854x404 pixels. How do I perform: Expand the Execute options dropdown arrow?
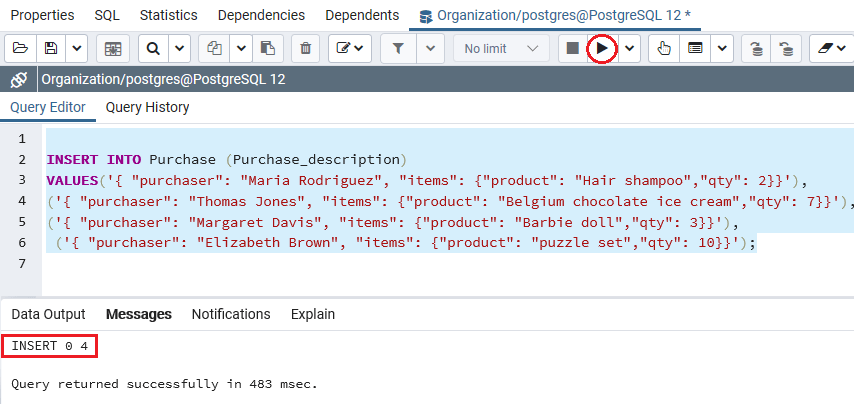tap(629, 48)
